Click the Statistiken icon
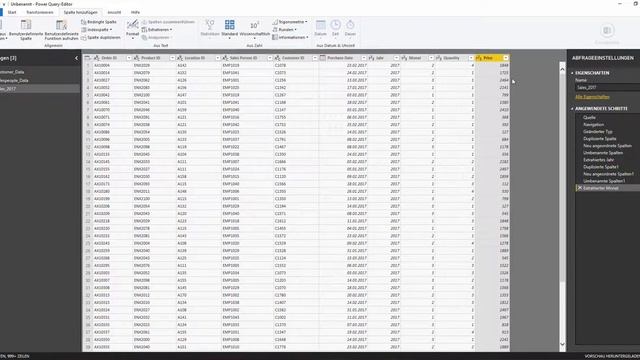640x360 pixels. (x=210, y=24)
